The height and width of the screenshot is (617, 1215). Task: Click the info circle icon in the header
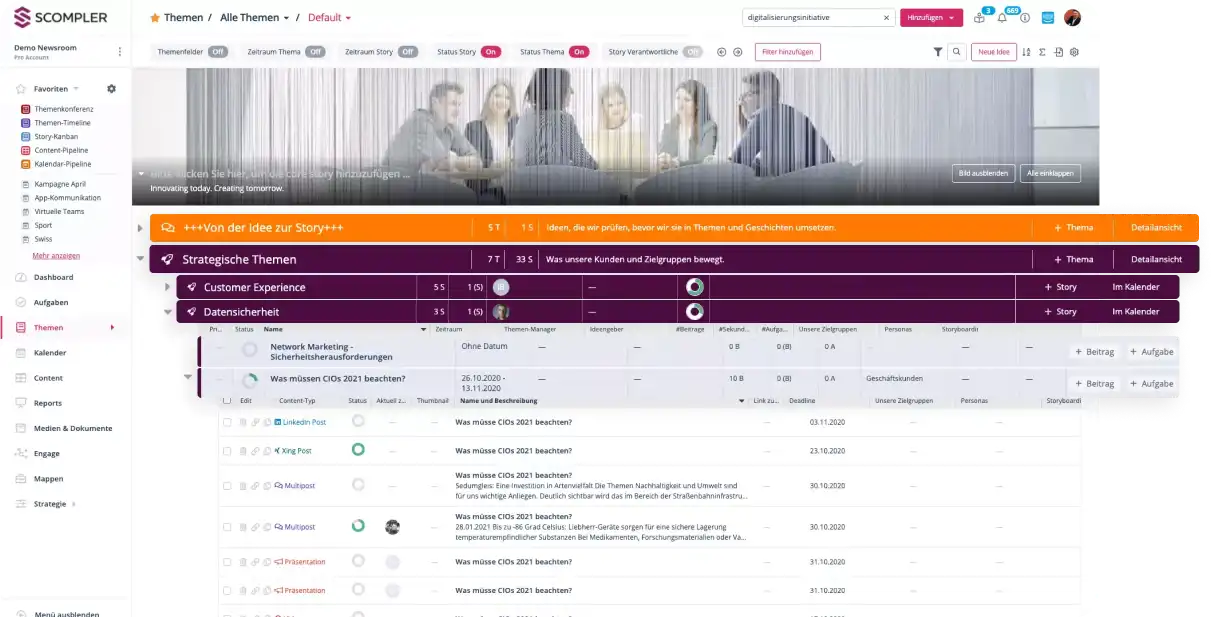pyautogui.click(x=1025, y=18)
